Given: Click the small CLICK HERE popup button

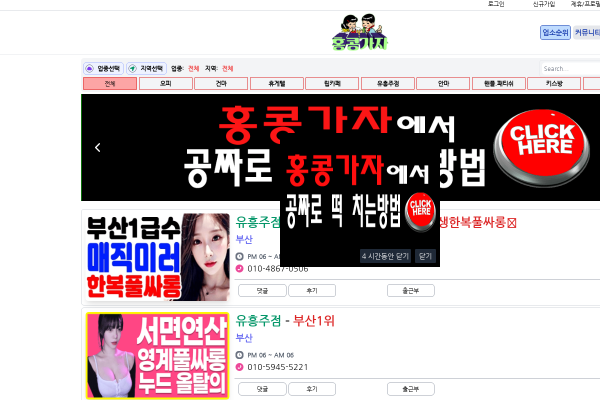Looking at the screenshot, I should click(x=421, y=211).
